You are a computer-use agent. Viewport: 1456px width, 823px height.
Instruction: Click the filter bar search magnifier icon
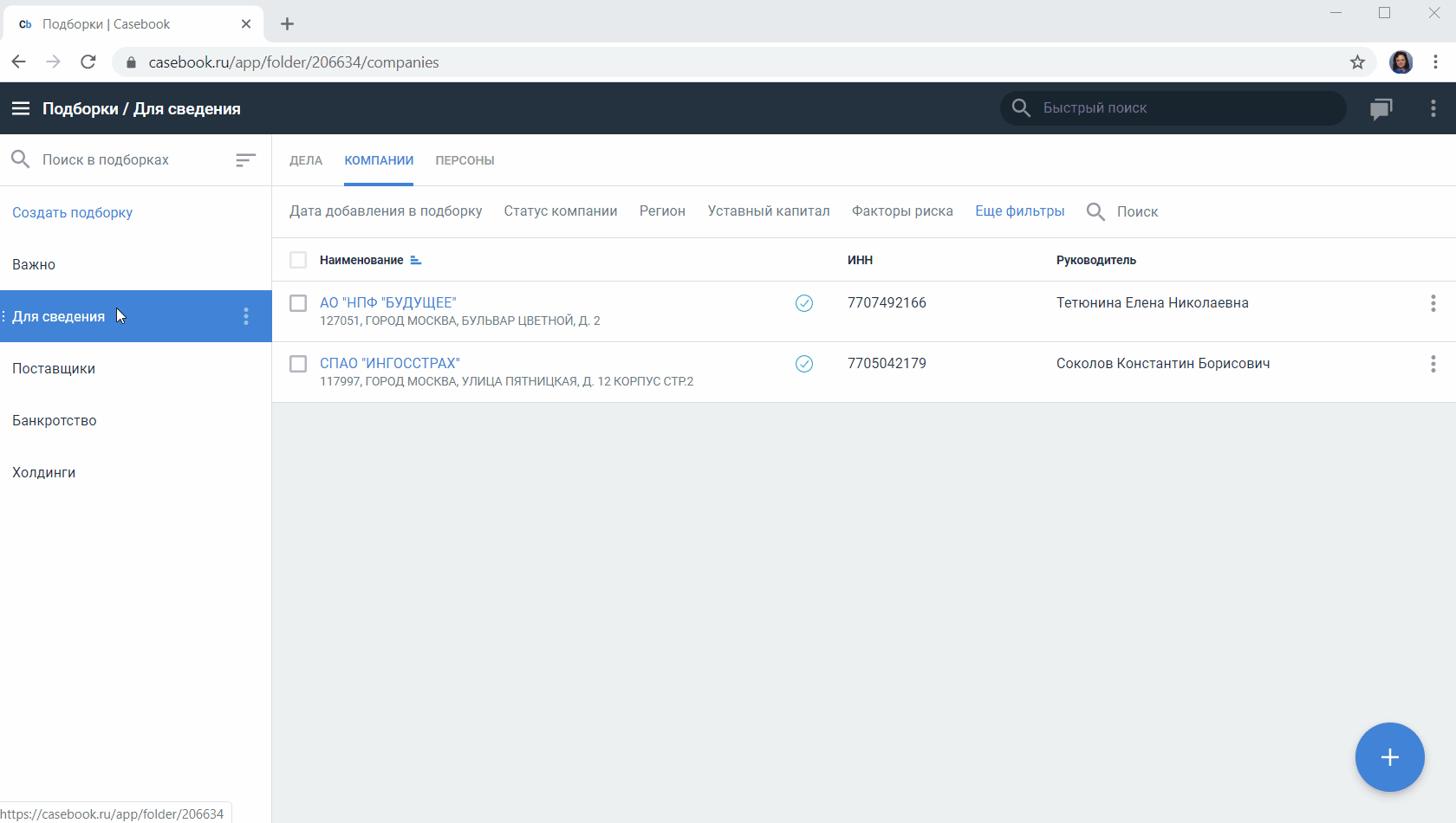(x=1095, y=211)
